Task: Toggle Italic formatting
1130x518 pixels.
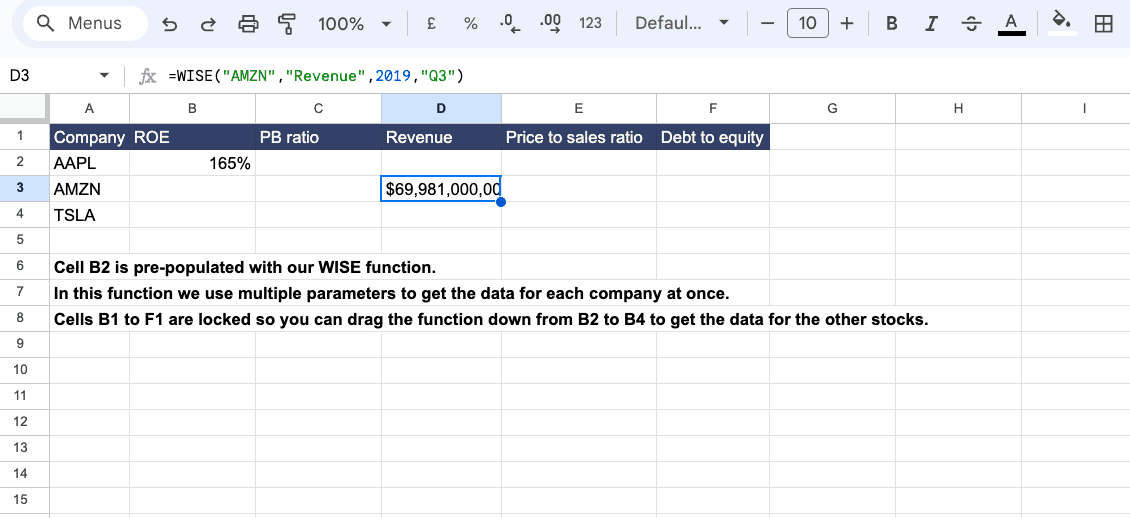Action: tap(930, 24)
